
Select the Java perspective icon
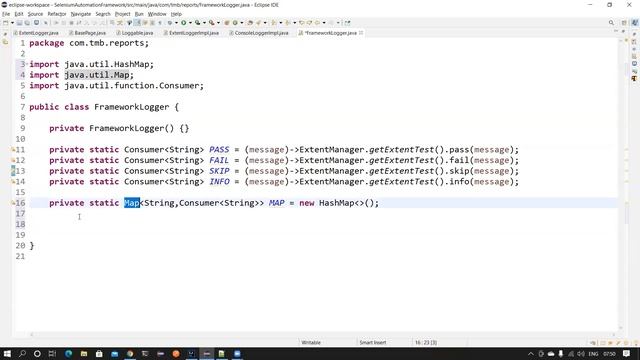click(x=634, y=23)
